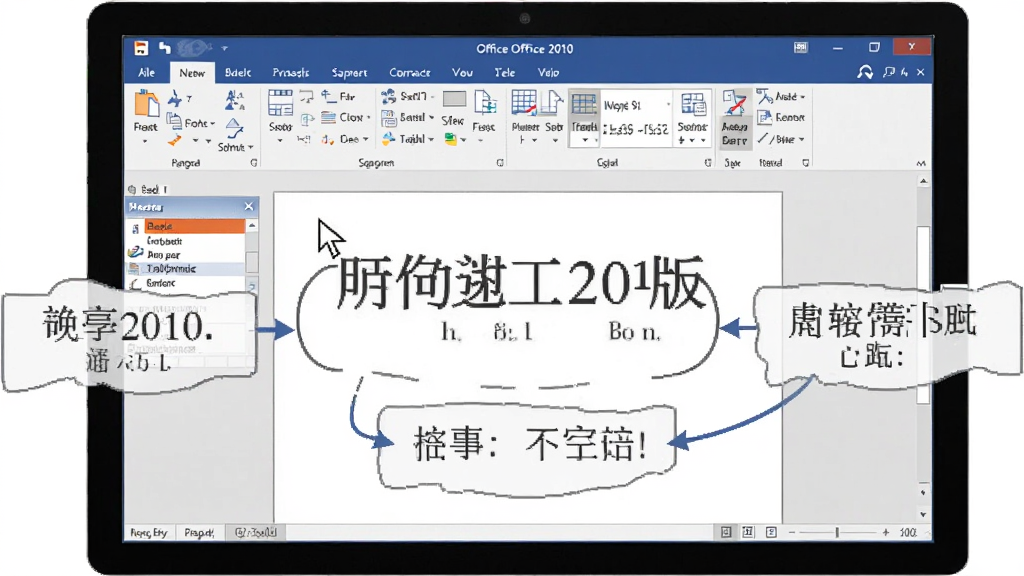Viewport: 1024px width, 576px height.
Task: Click the Schmit shape icon
Action: 234,129
